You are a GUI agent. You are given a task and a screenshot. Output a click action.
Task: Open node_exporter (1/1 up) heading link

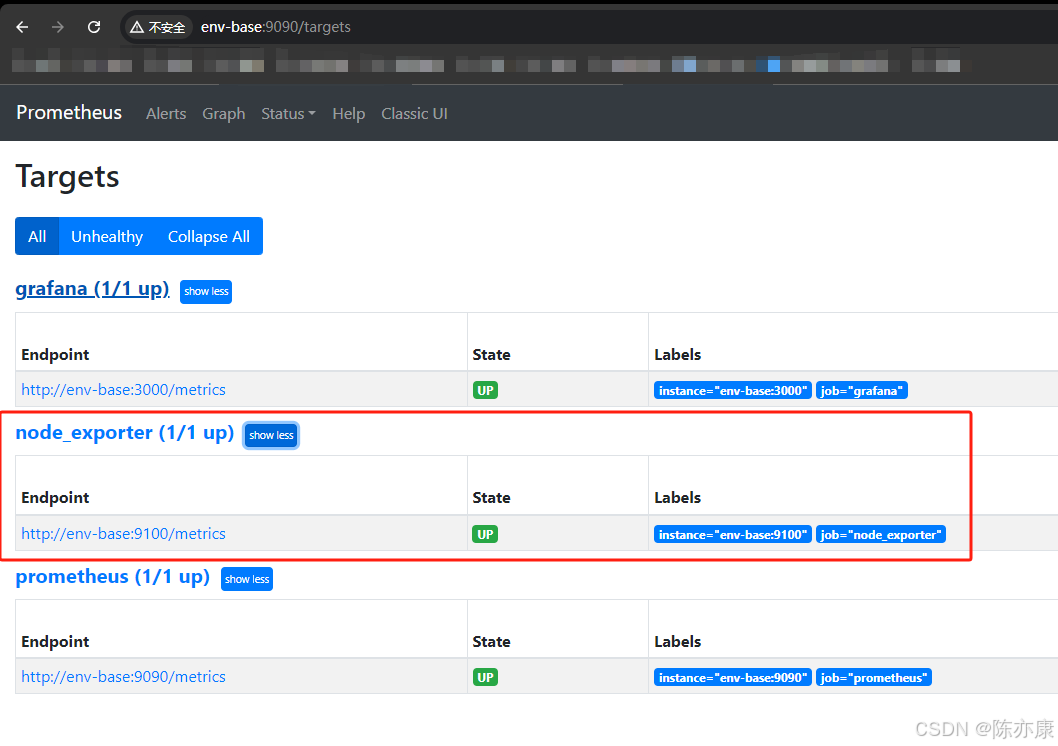[x=125, y=432]
